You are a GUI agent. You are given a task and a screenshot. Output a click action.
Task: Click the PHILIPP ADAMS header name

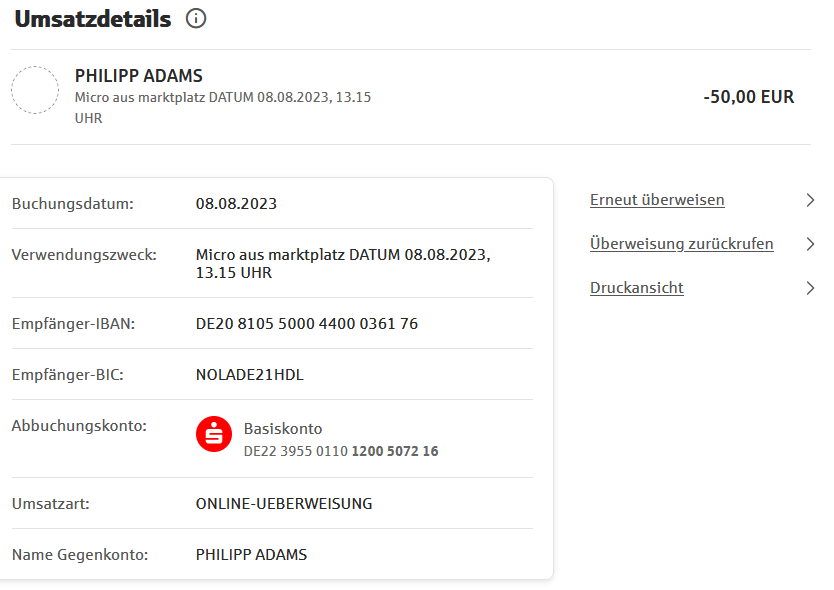click(139, 76)
